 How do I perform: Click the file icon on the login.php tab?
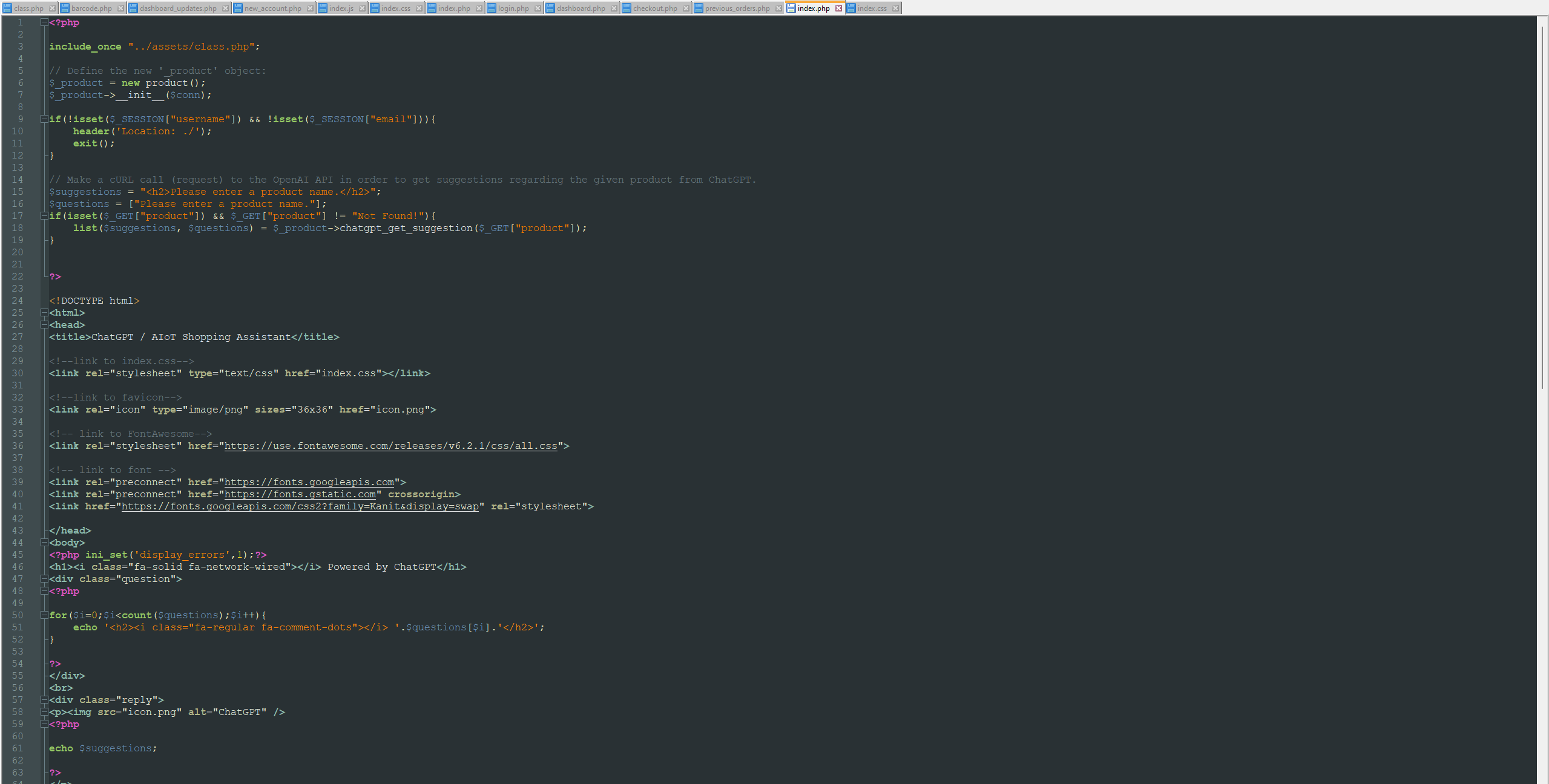click(x=492, y=8)
